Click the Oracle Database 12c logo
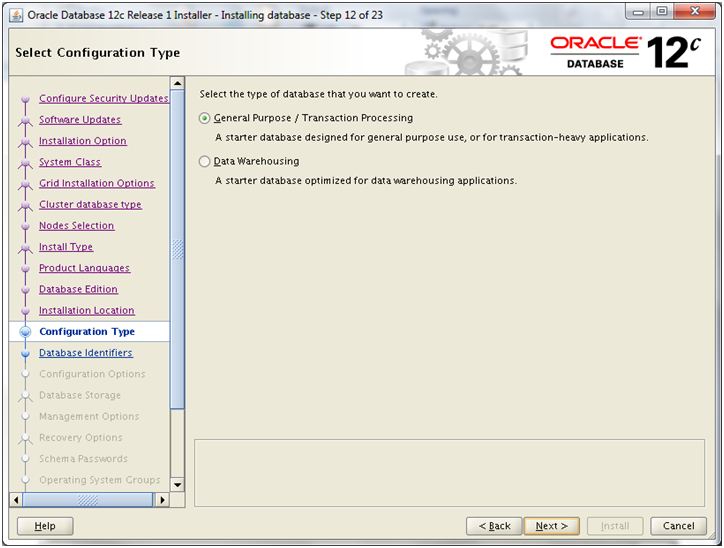Screen dimensions: 724x548 point(625,52)
